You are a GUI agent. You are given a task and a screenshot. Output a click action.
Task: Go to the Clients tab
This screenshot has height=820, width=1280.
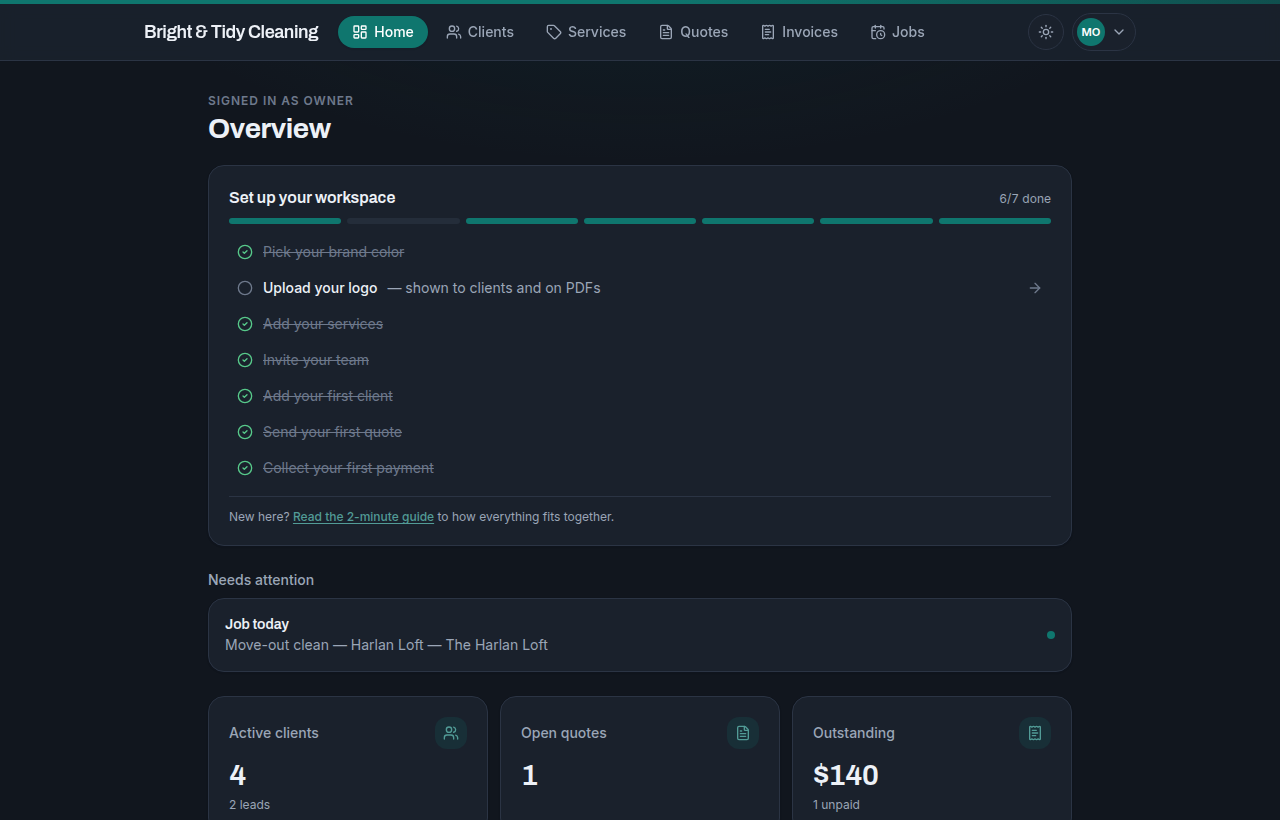(480, 32)
